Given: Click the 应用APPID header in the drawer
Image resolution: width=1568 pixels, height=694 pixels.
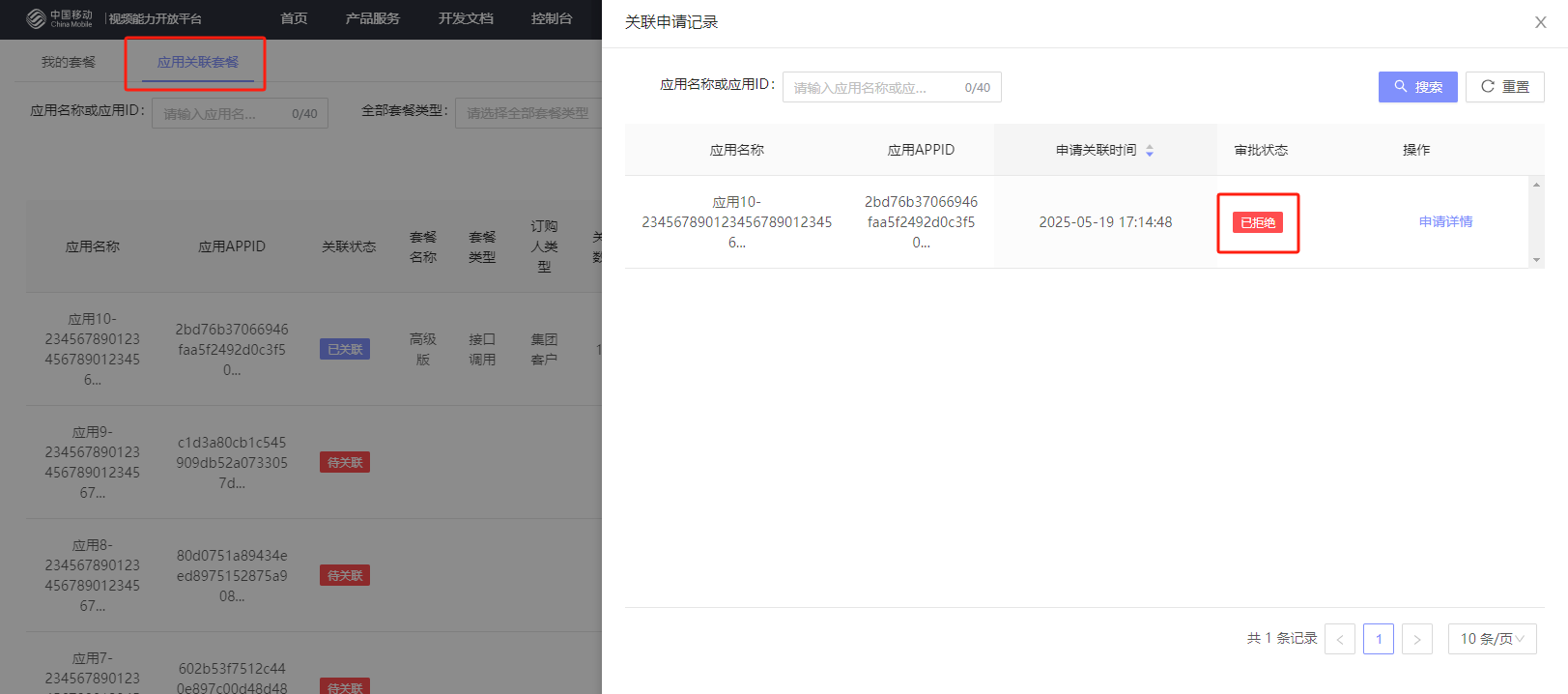Looking at the screenshot, I should pyautogui.click(x=921, y=150).
